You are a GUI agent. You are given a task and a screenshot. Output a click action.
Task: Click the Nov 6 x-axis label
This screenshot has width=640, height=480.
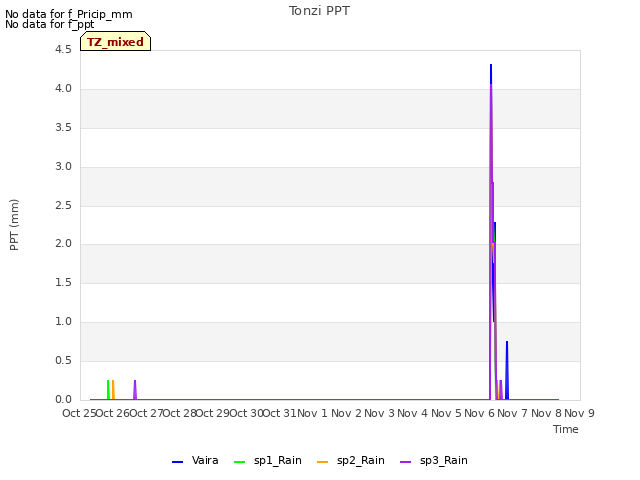[x=480, y=413]
